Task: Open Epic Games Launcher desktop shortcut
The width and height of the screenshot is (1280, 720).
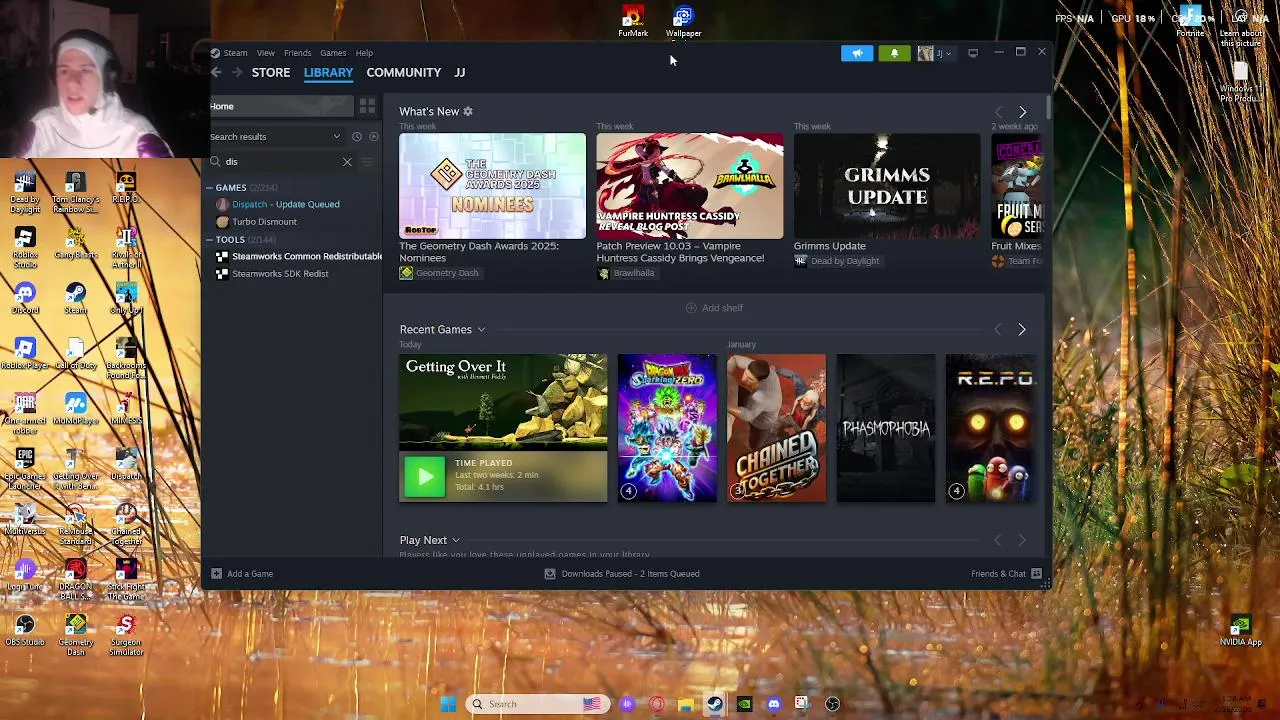Action: pos(25,470)
